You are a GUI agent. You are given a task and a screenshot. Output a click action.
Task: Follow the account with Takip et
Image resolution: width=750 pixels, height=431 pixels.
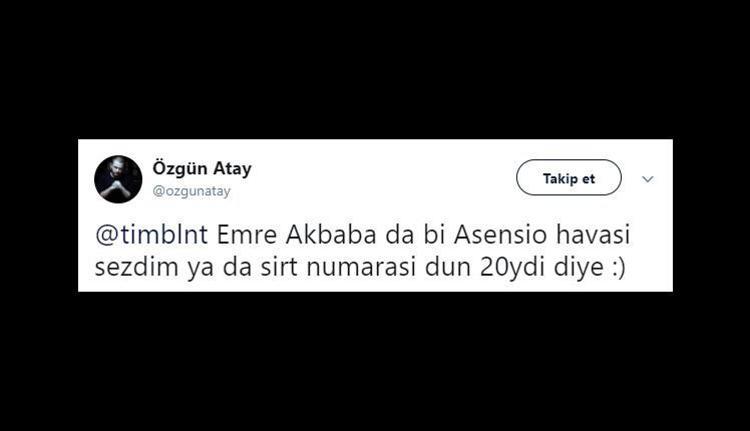pos(569,177)
